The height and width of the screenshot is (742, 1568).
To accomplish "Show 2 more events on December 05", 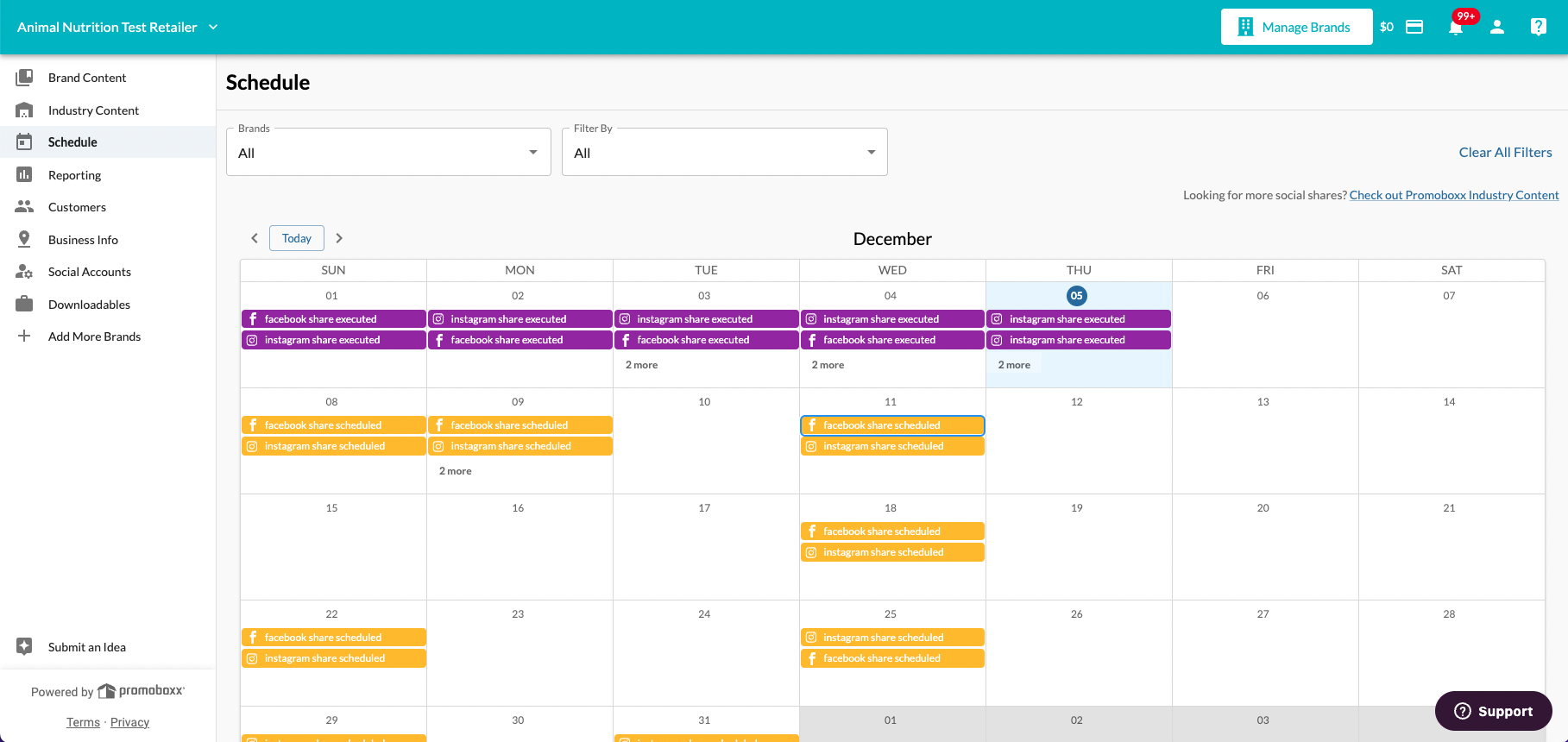I will coord(1014,365).
